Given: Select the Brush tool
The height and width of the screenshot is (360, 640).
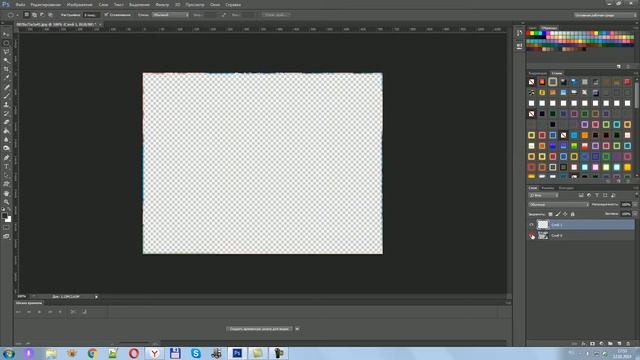Looking at the screenshot, I should pyautogui.click(x=6, y=96).
